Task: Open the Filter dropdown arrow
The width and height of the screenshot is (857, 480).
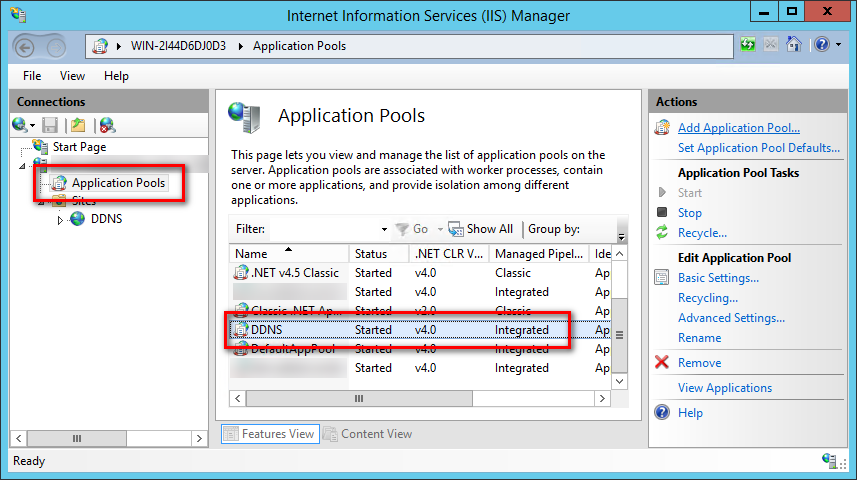Action: click(x=384, y=230)
